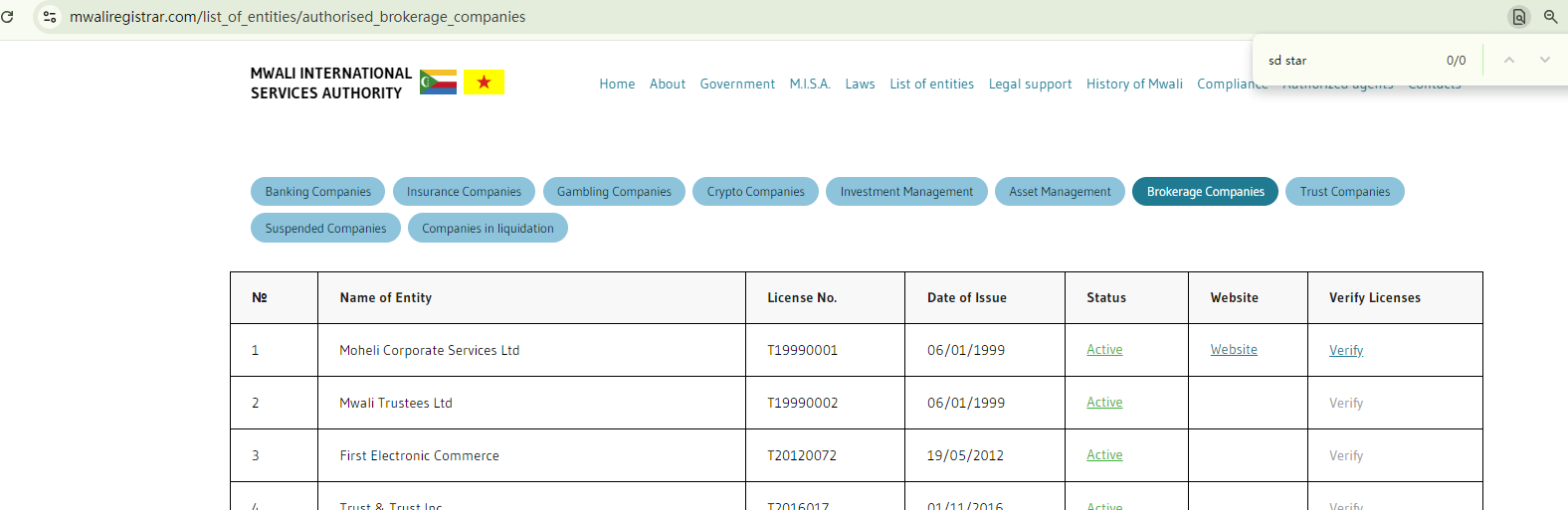Image resolution: width=1568 pixels, height=510 pixels.
Task: Click the yellow flag with red star
Action: pyautogui.click(x=485, y=82)
